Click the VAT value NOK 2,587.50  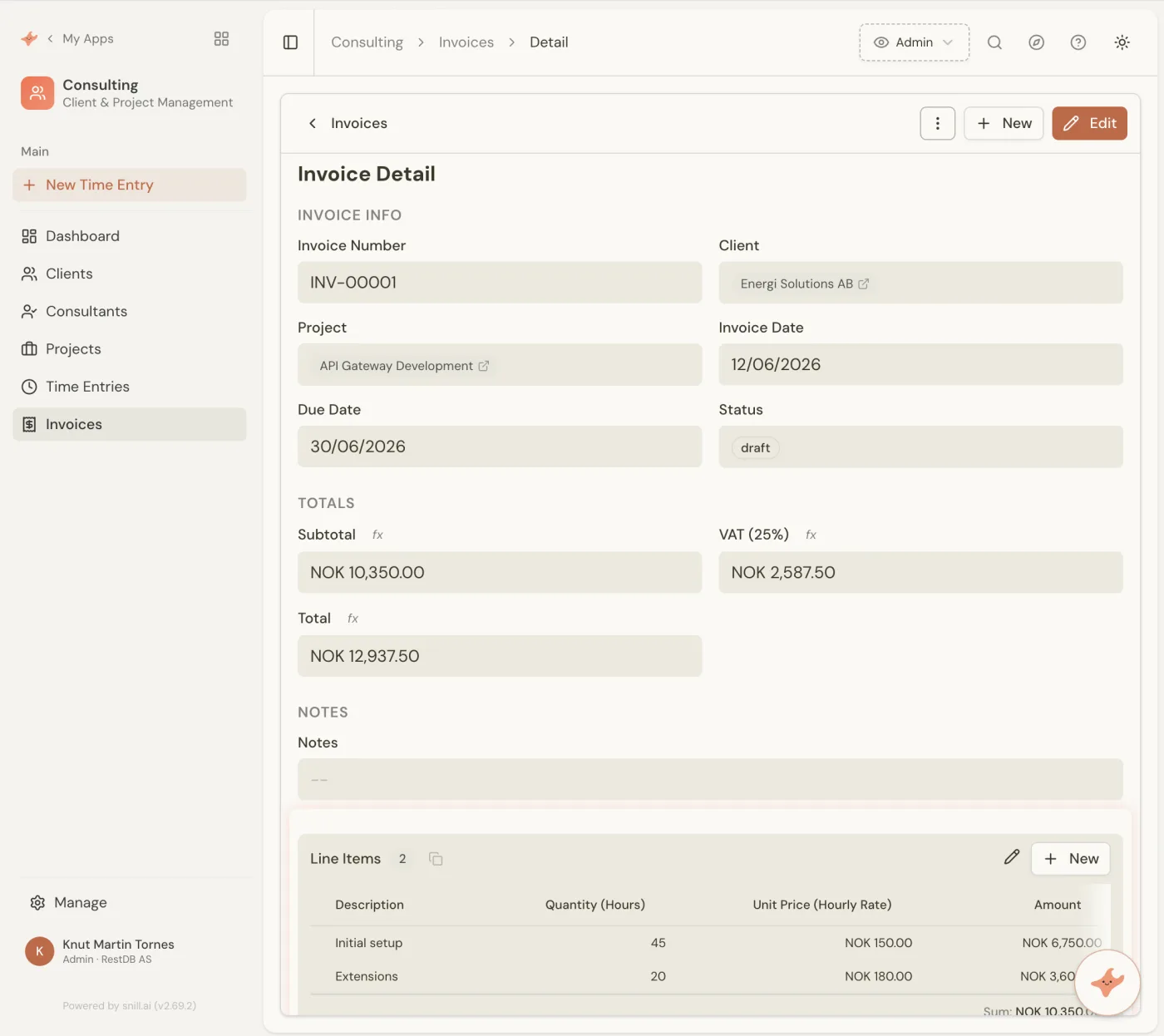(920, 572)
